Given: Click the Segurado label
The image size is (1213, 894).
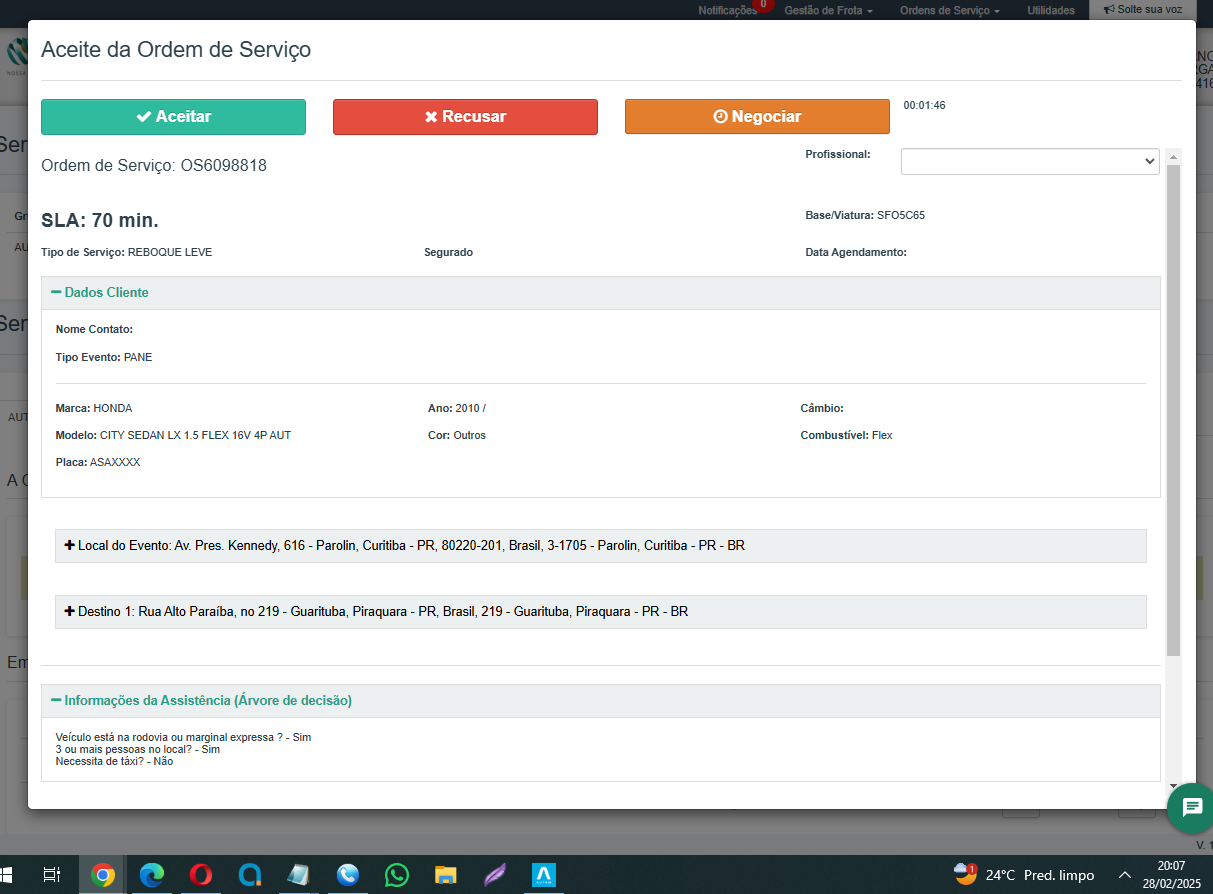Looking at the screenshot, I should [x=448, y=252].
